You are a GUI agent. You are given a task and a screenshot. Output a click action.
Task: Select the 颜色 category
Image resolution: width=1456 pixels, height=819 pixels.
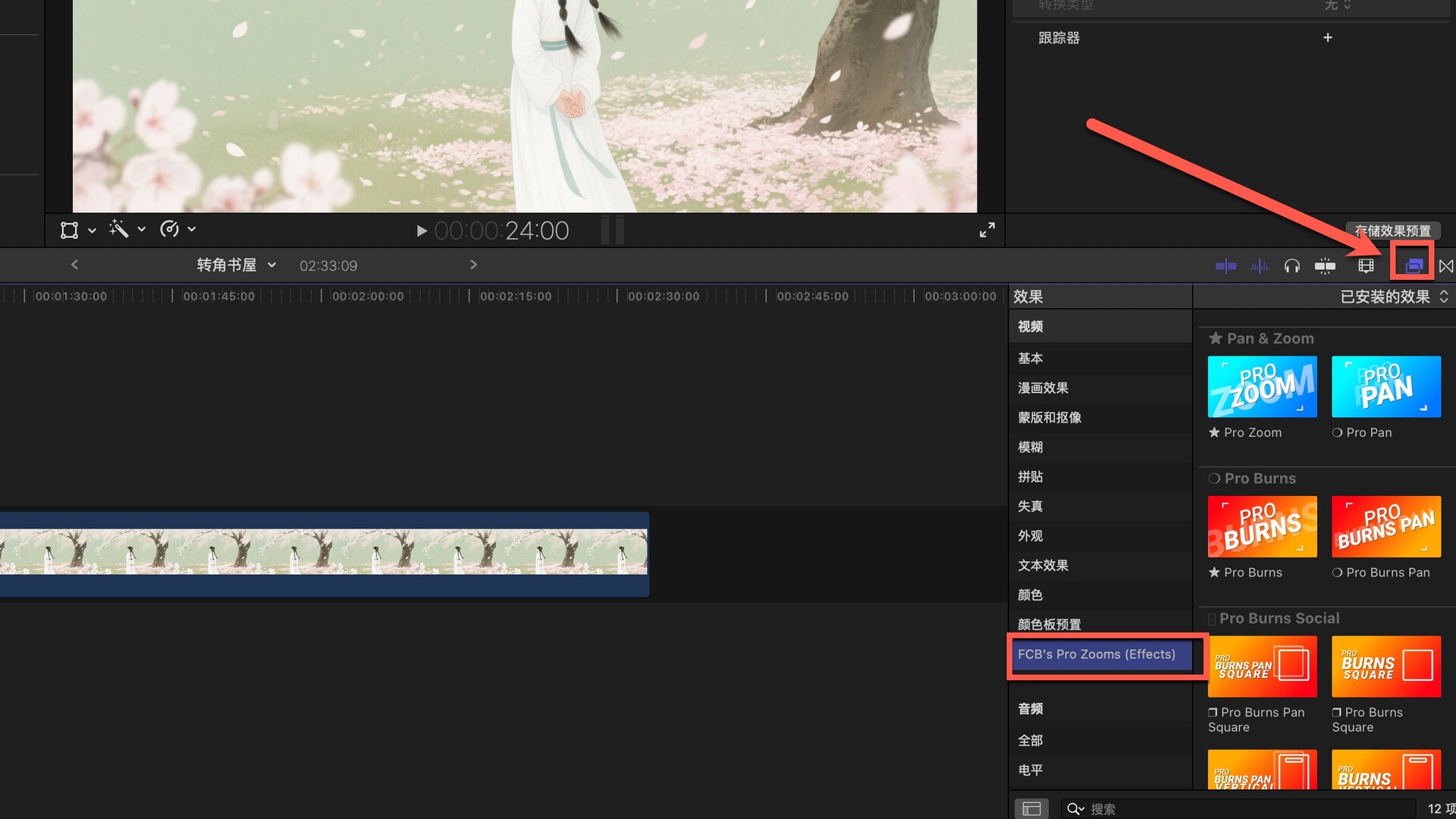[x=1100, y=595]
